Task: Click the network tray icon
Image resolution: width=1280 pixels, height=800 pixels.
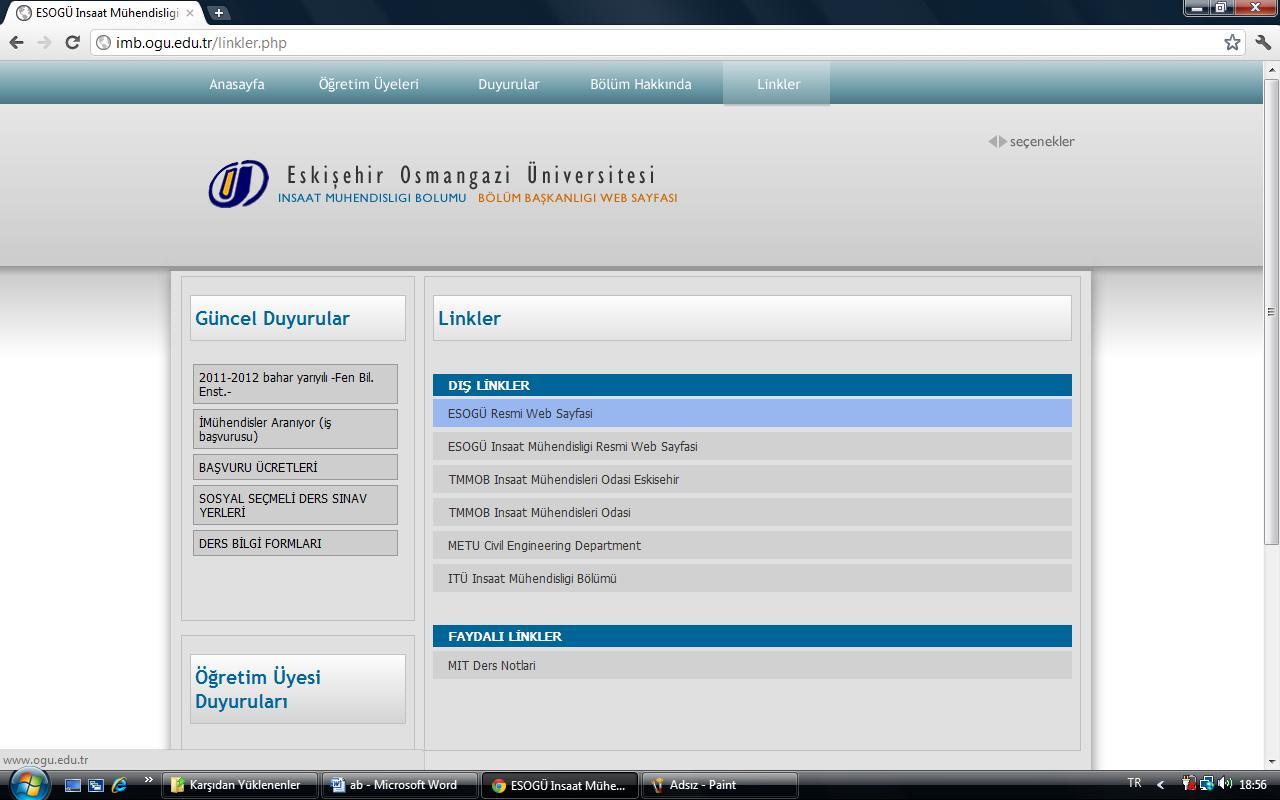Action: coord(1207,784)
